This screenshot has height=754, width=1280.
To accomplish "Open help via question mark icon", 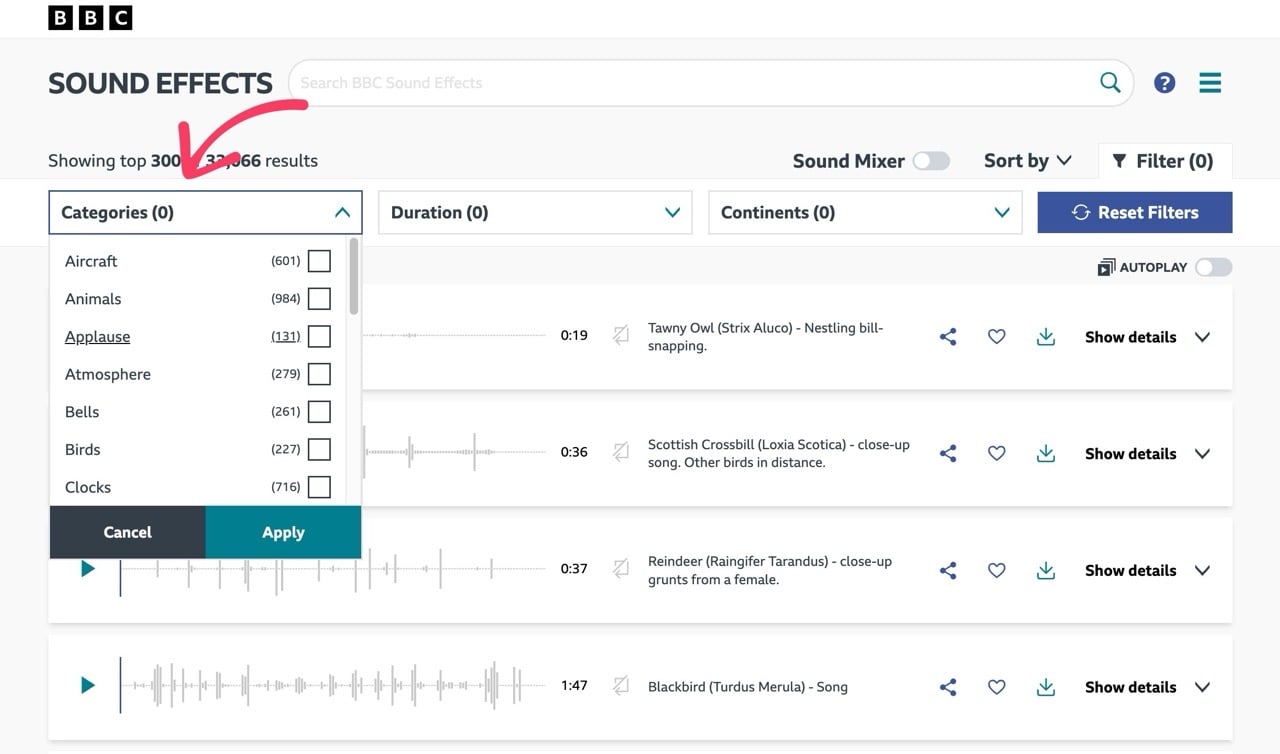I will pos(1164,83).
